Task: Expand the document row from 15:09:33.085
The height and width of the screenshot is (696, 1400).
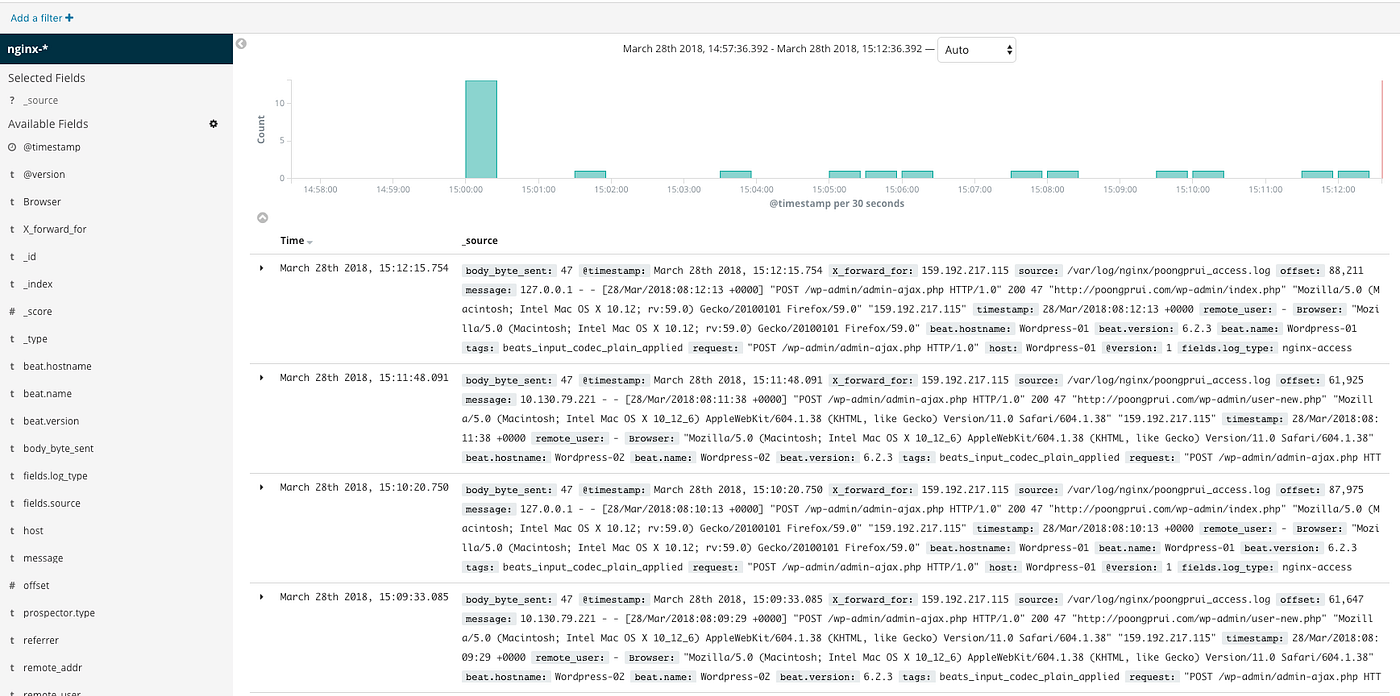Action: 261,596
